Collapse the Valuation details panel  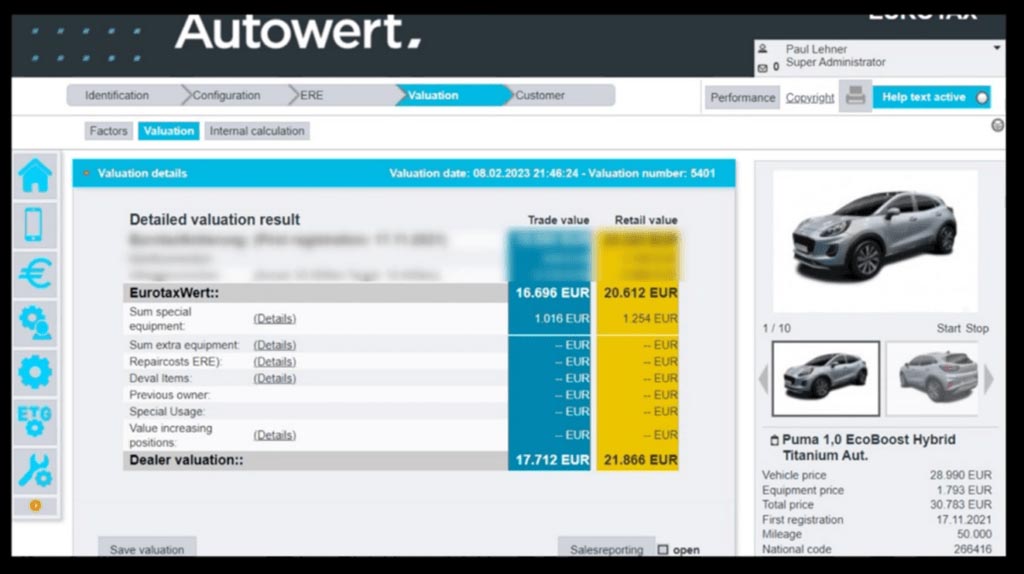click(x=87, y=173)
